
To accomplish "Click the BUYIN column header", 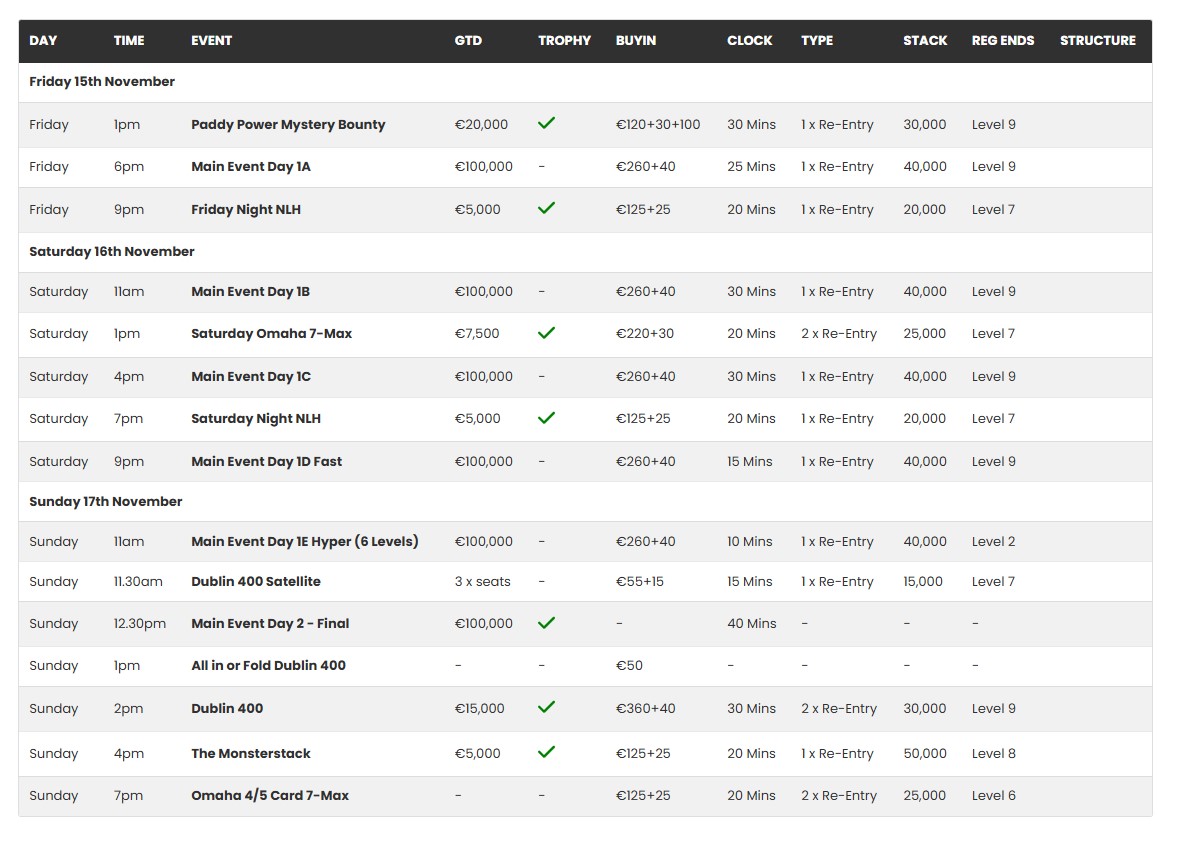I will coord(636,41).
